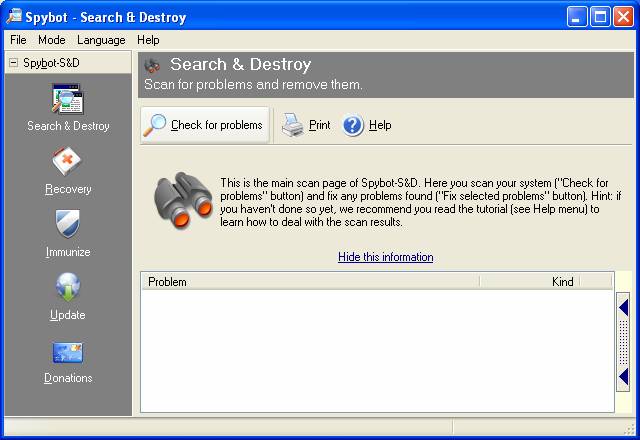
Task: Click the Immunize label in sidebar
Action: tap(68, 252)
